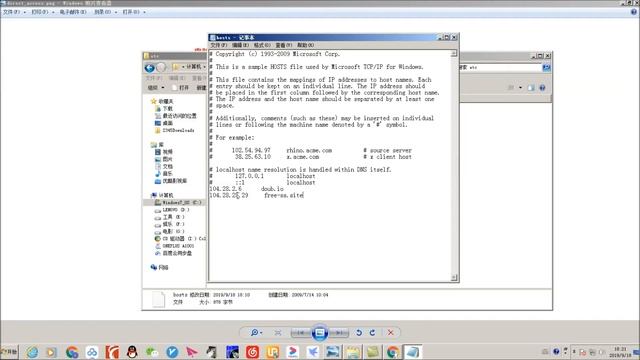
Task: Select 库 in the Explorer tree
Action: coord(157,144)
